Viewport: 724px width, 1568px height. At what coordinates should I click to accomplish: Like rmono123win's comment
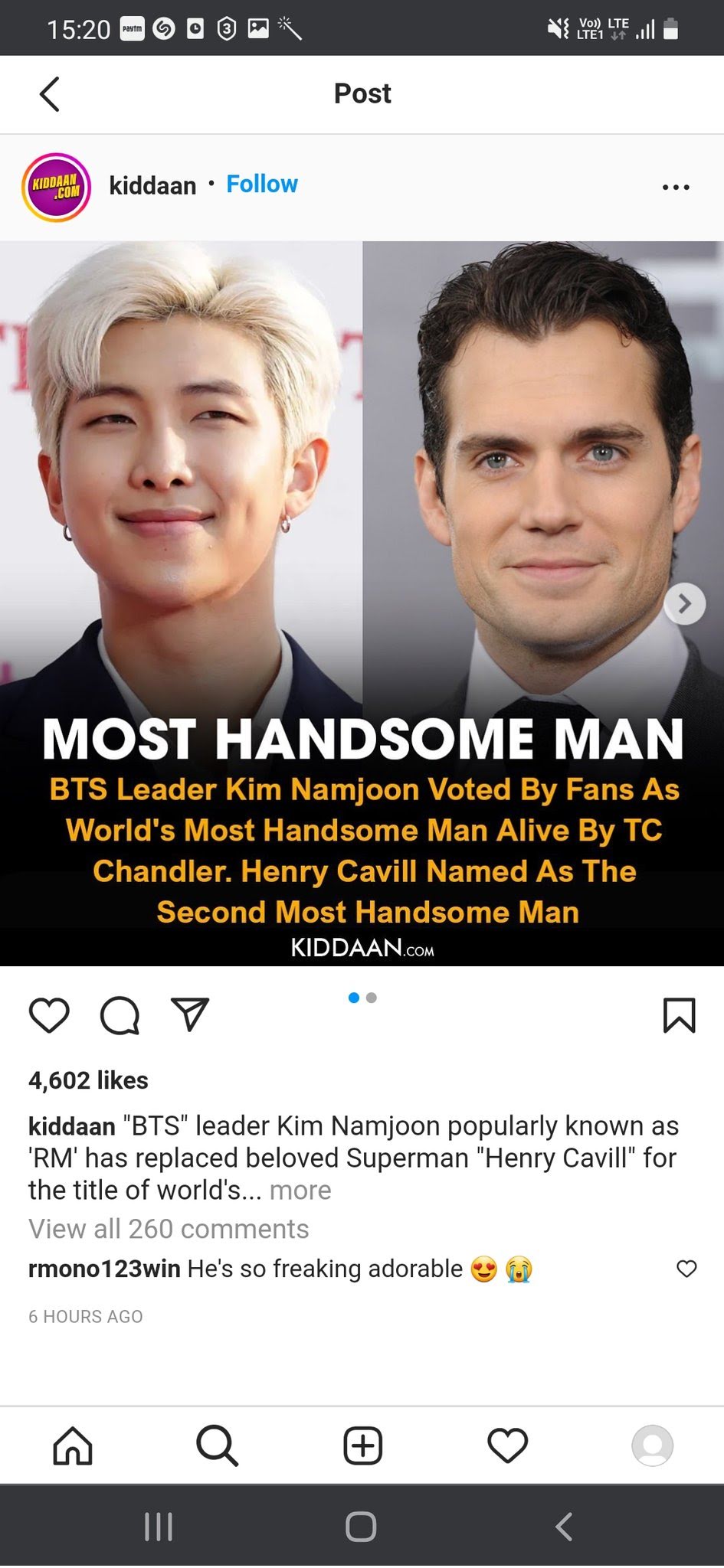[x=687, y=1269]
